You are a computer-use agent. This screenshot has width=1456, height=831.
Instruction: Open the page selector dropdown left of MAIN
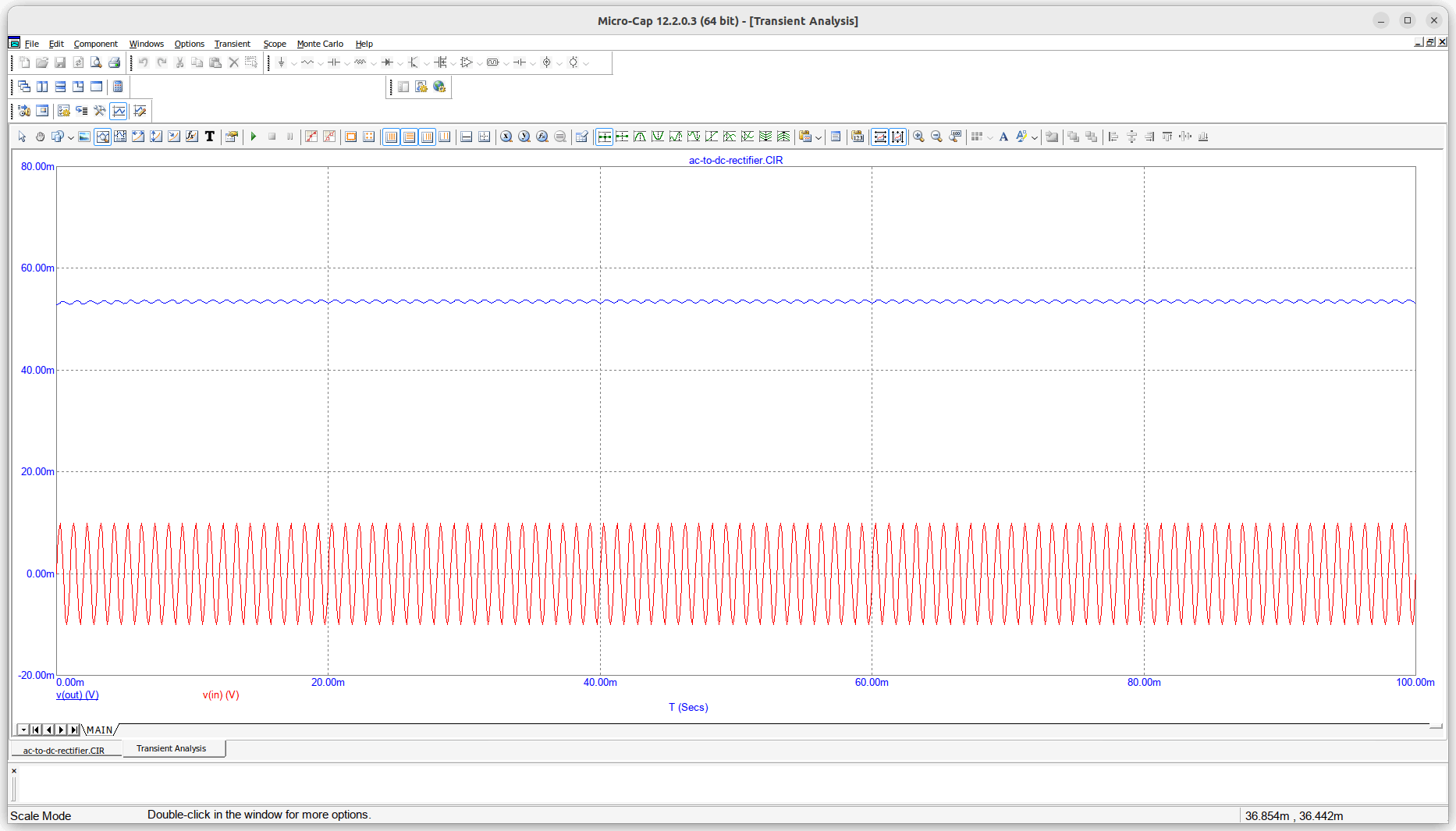click(x=23, y=730)
